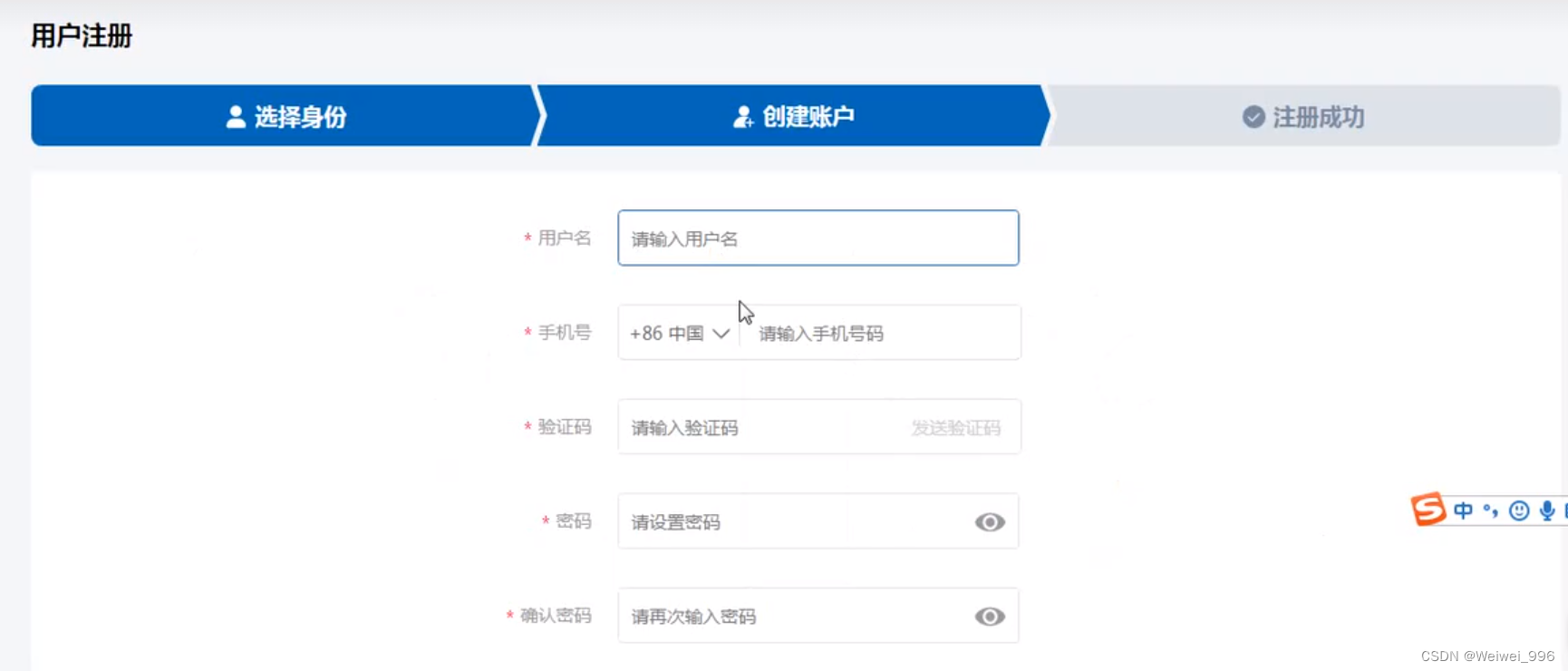Activate Sogou voice input microphone
This screenshot has height=671, width=1568.
[1547, 511]
